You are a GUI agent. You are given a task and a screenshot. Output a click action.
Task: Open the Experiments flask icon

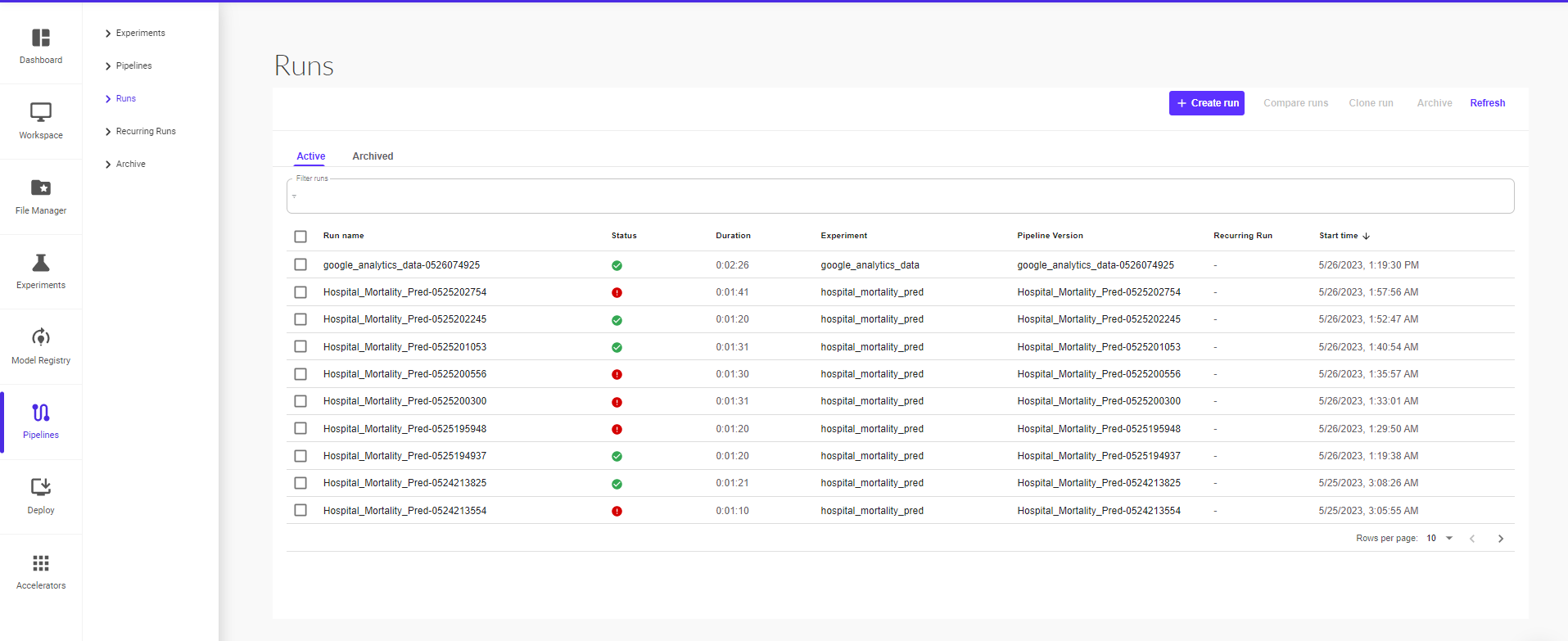click(x=41, y=263)
